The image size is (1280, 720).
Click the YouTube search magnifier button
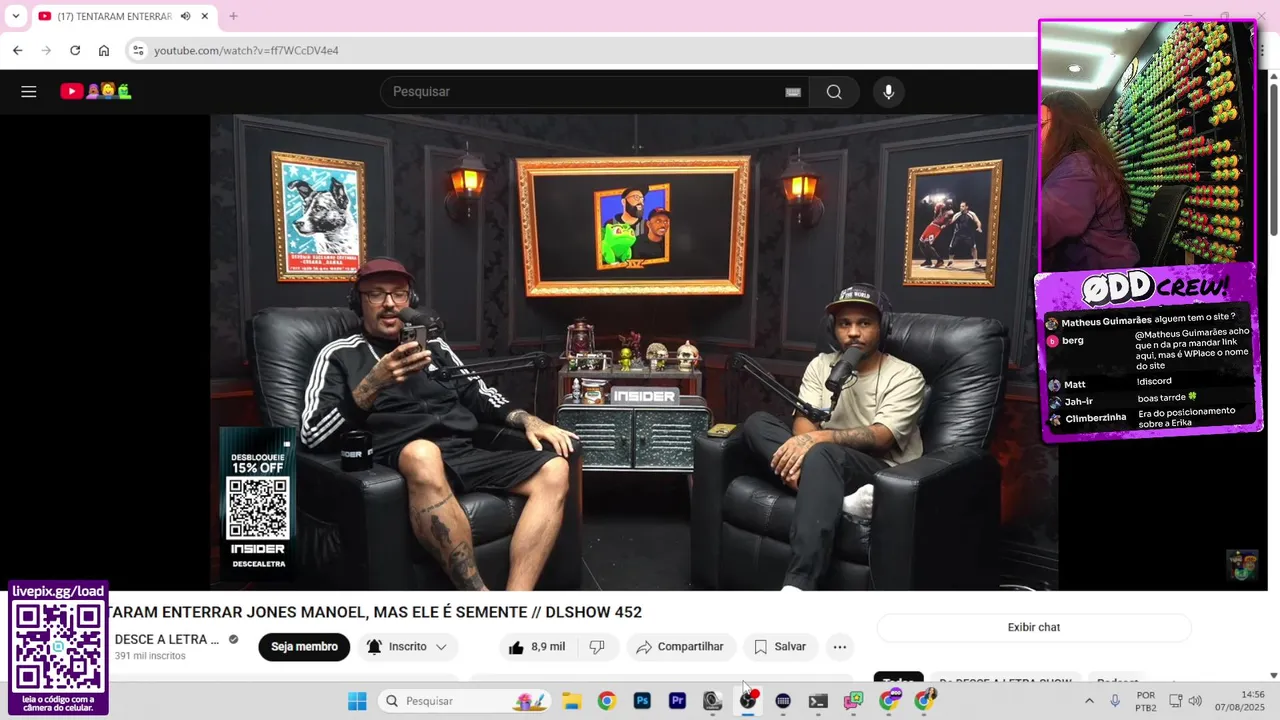coord(834,92)
